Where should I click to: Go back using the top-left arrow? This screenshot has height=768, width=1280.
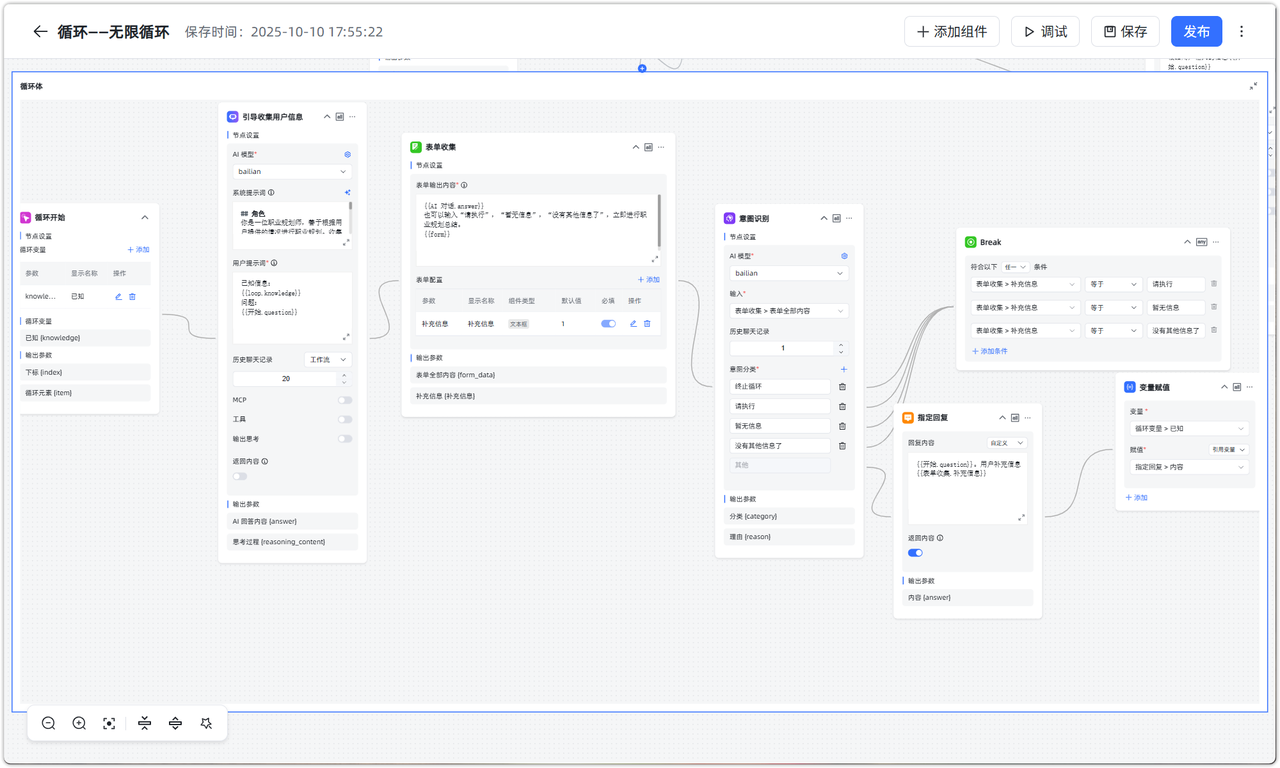pos(40,32)
